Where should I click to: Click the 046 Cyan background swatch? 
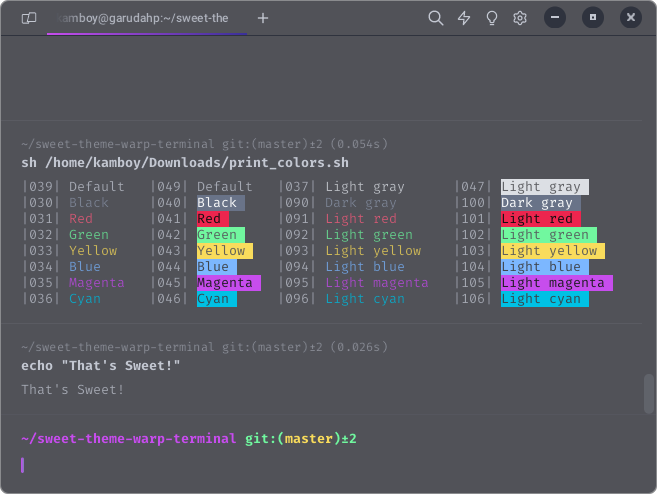tap(217, 299)
